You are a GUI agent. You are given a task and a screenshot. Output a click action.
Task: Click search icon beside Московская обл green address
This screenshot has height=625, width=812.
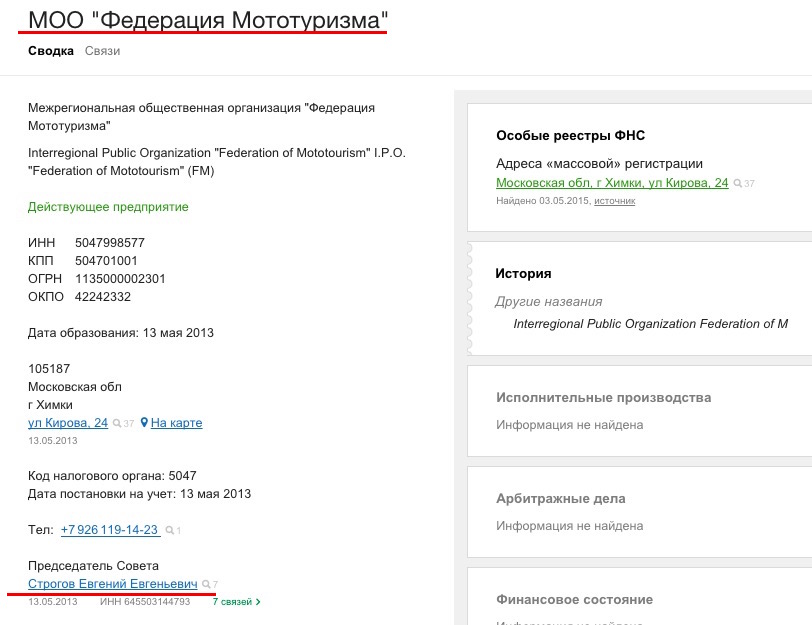tap(737, 183)
